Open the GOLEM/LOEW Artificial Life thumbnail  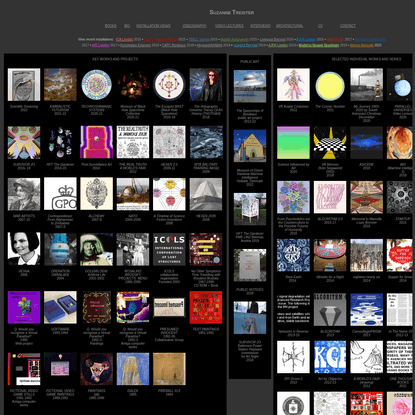click(x=97, y=249)
